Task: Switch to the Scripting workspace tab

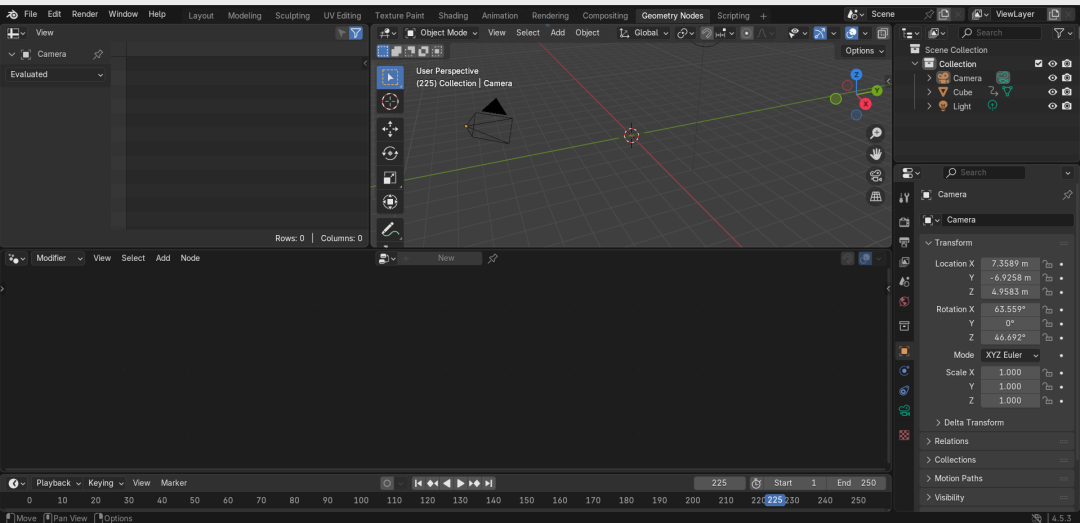Action: (733, 16)
